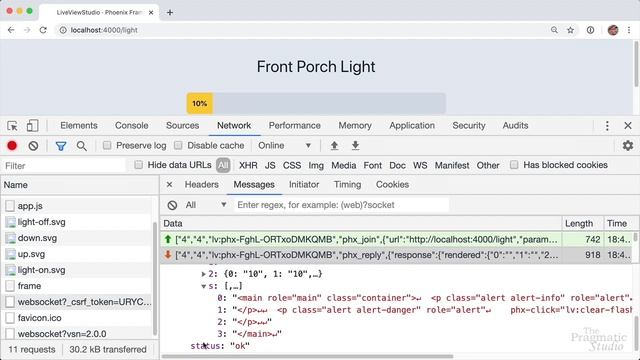This screenshot has width=640, height=360.
Task: Expand the "2:" object node
Action: (x=203, y=274)
